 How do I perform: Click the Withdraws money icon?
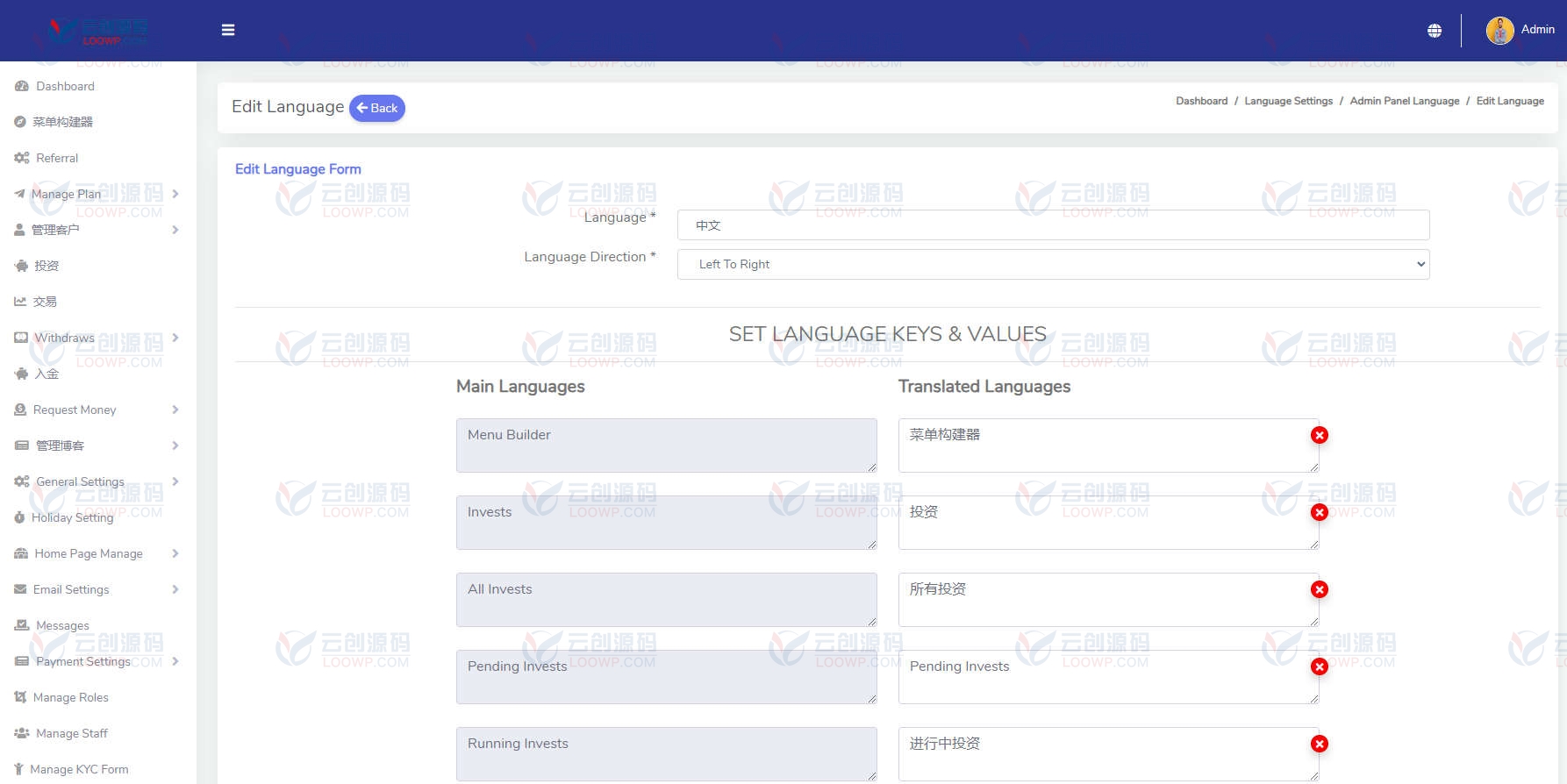coord(21,338)
